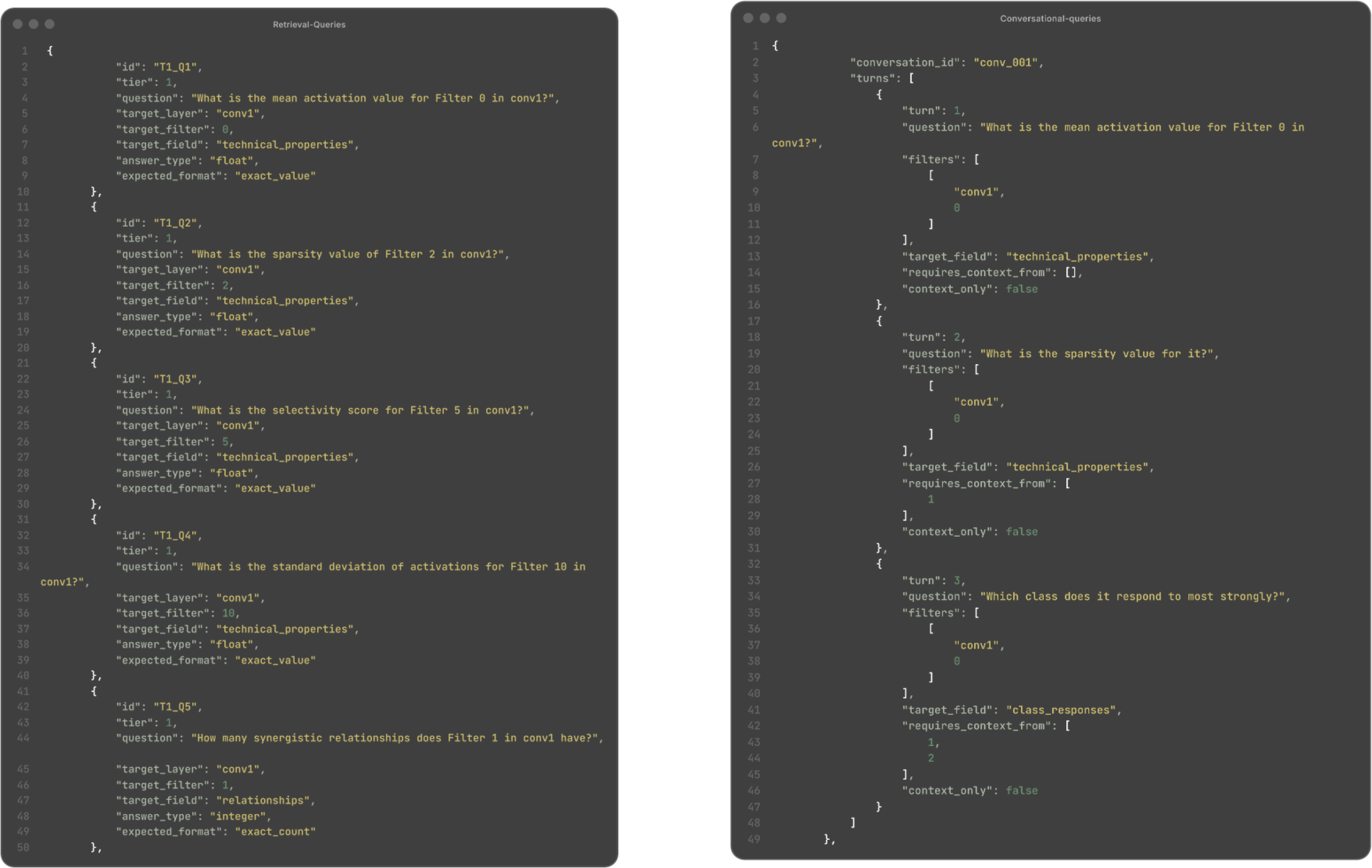
Task: Click the sparsity value of Filter 2 question
Action: [x=313, y=254]
